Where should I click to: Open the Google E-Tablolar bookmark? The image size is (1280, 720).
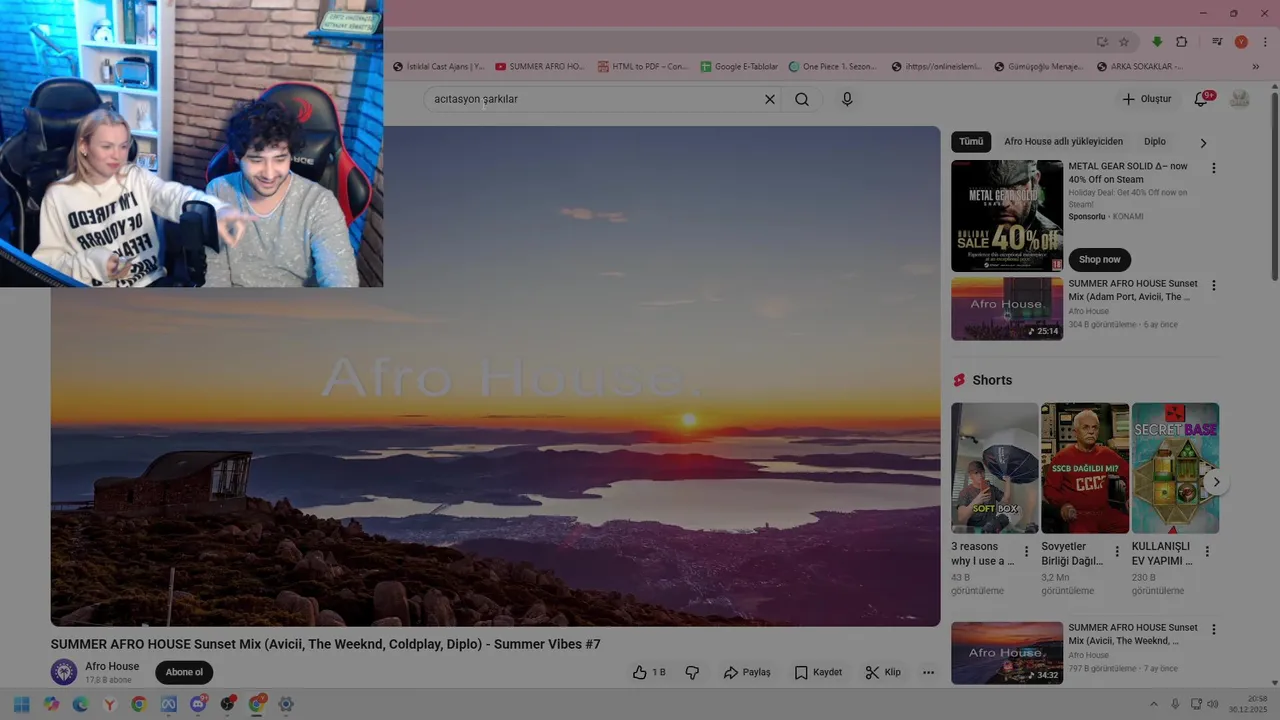point(739,67)
